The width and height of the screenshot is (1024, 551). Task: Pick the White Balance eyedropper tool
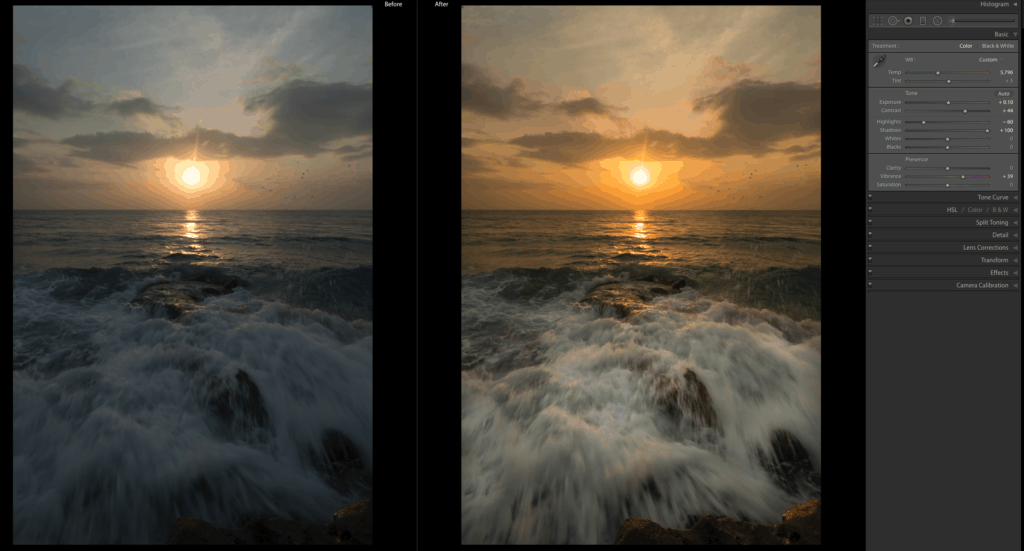879,62
